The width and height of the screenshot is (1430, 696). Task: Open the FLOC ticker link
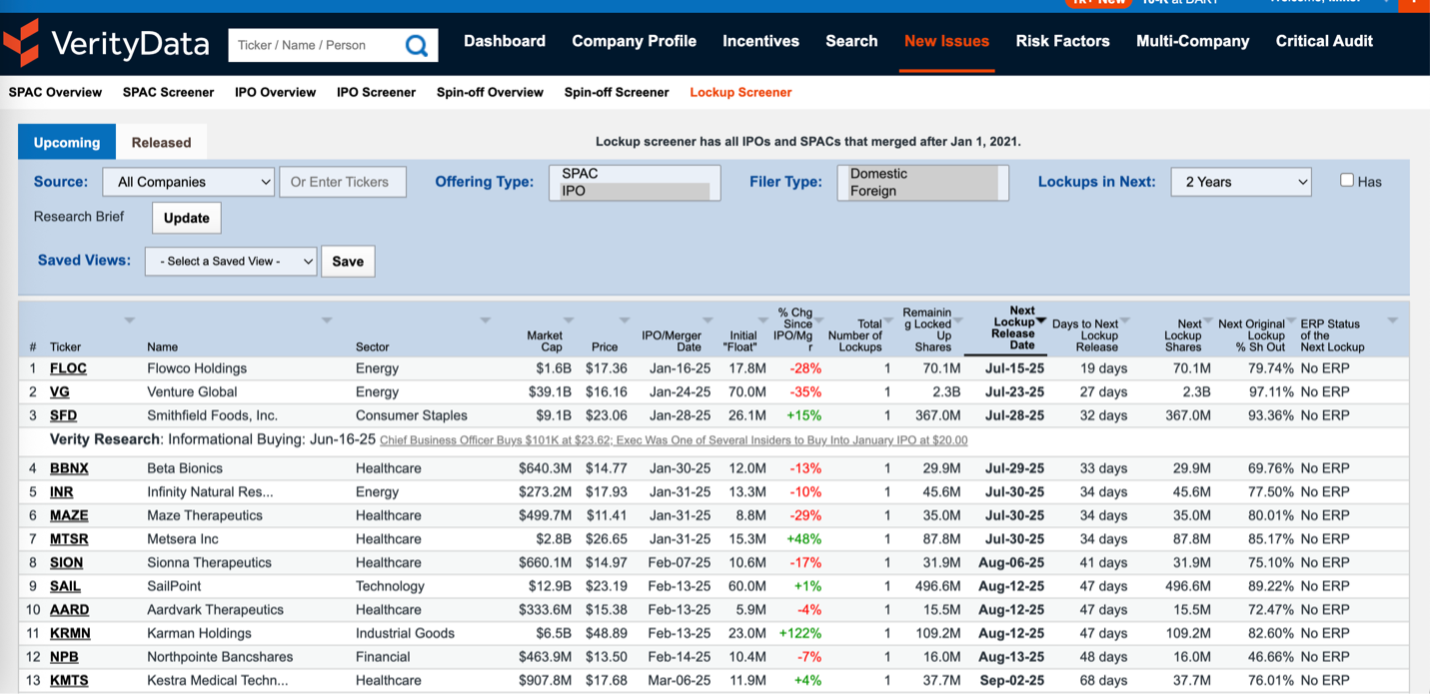pos(68,369)
